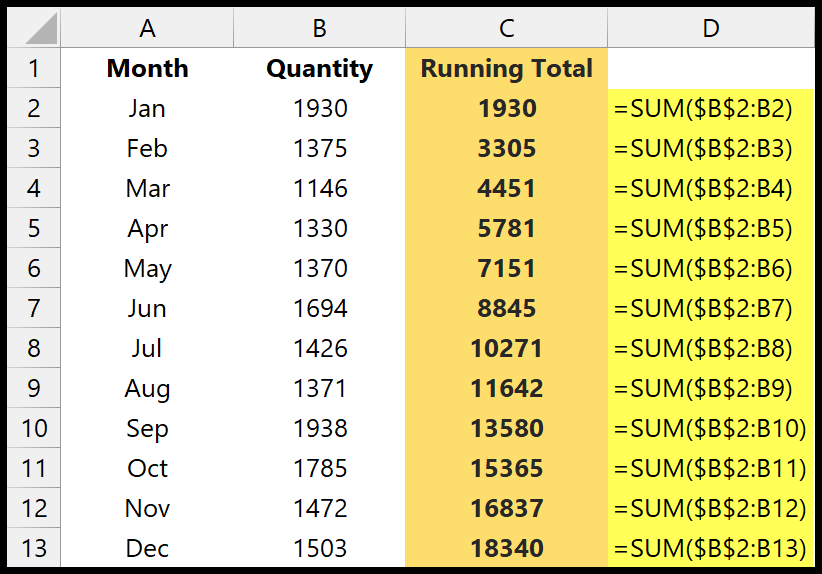Click the quantity cell 1694
The width and height of the screenshot is (822, 574).
click(319, 308)
